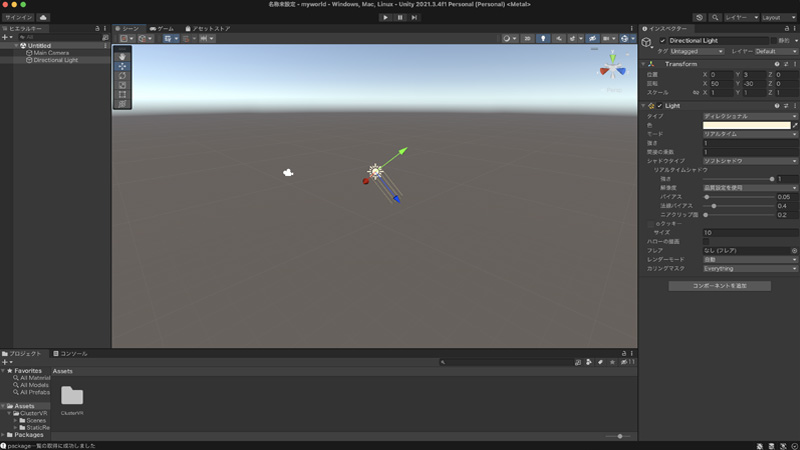
Task: Click the project panel search field
Action: [x=505, y=362]
